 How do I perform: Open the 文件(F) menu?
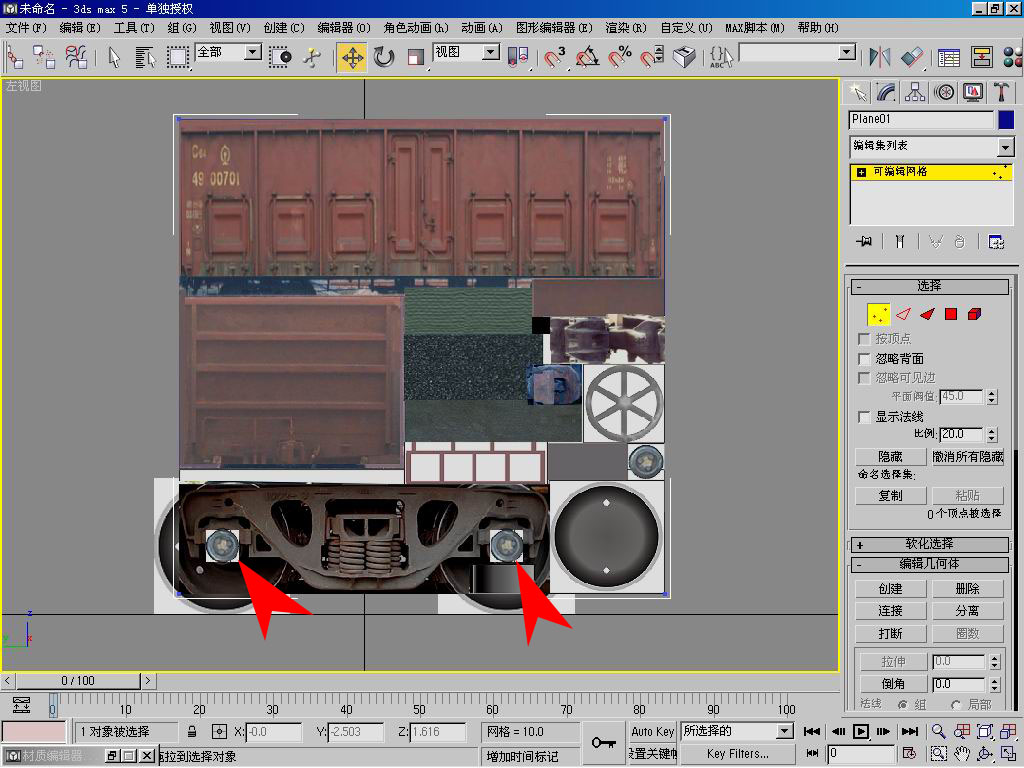[x=26, y=28]
